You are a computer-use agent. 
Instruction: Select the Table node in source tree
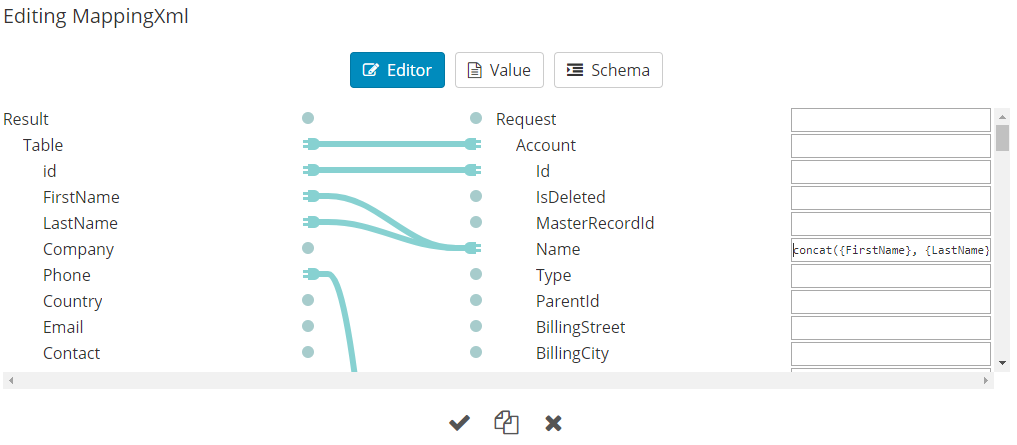(x=43, y=145)
